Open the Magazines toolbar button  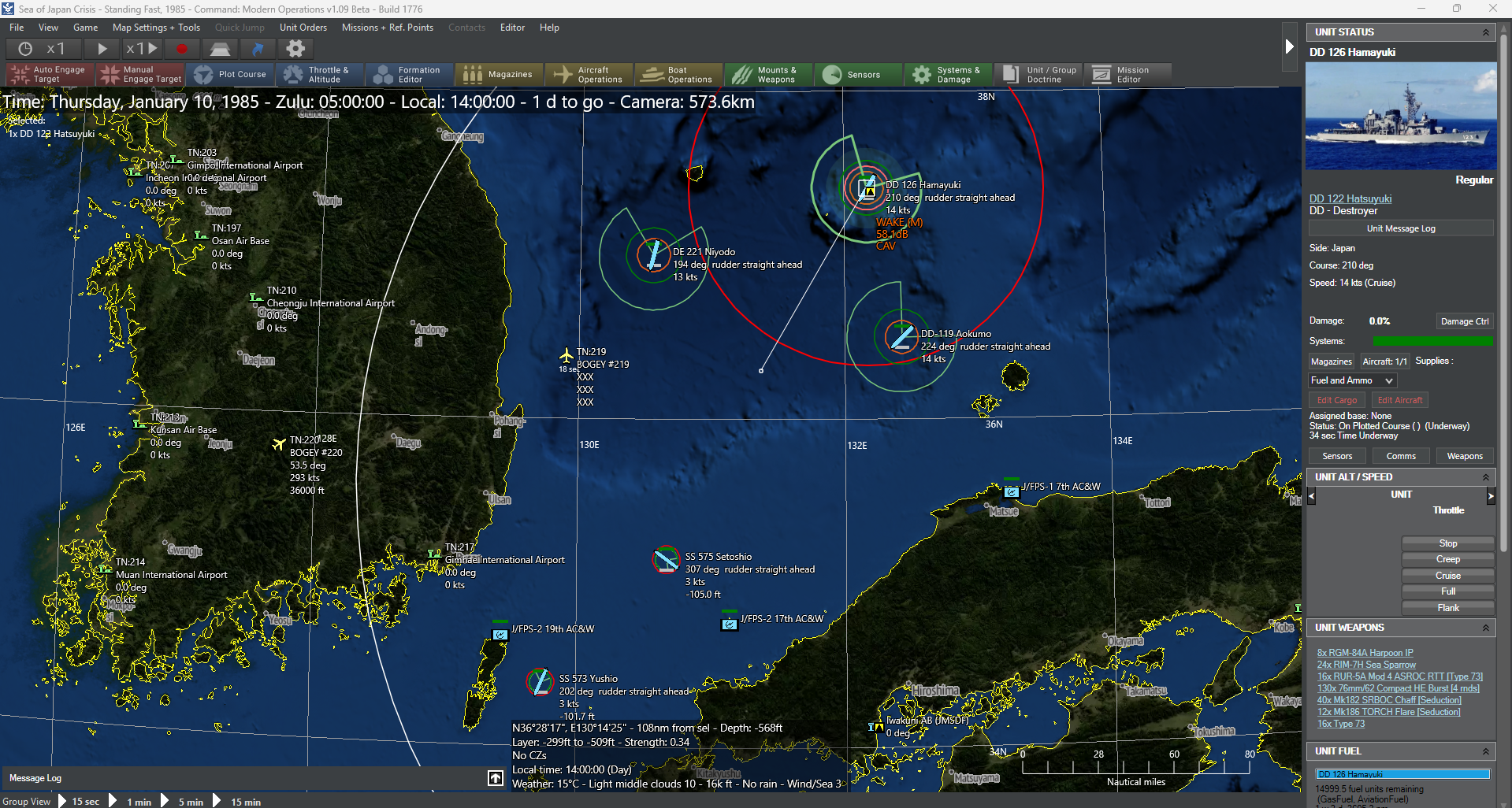pos(500,75)
